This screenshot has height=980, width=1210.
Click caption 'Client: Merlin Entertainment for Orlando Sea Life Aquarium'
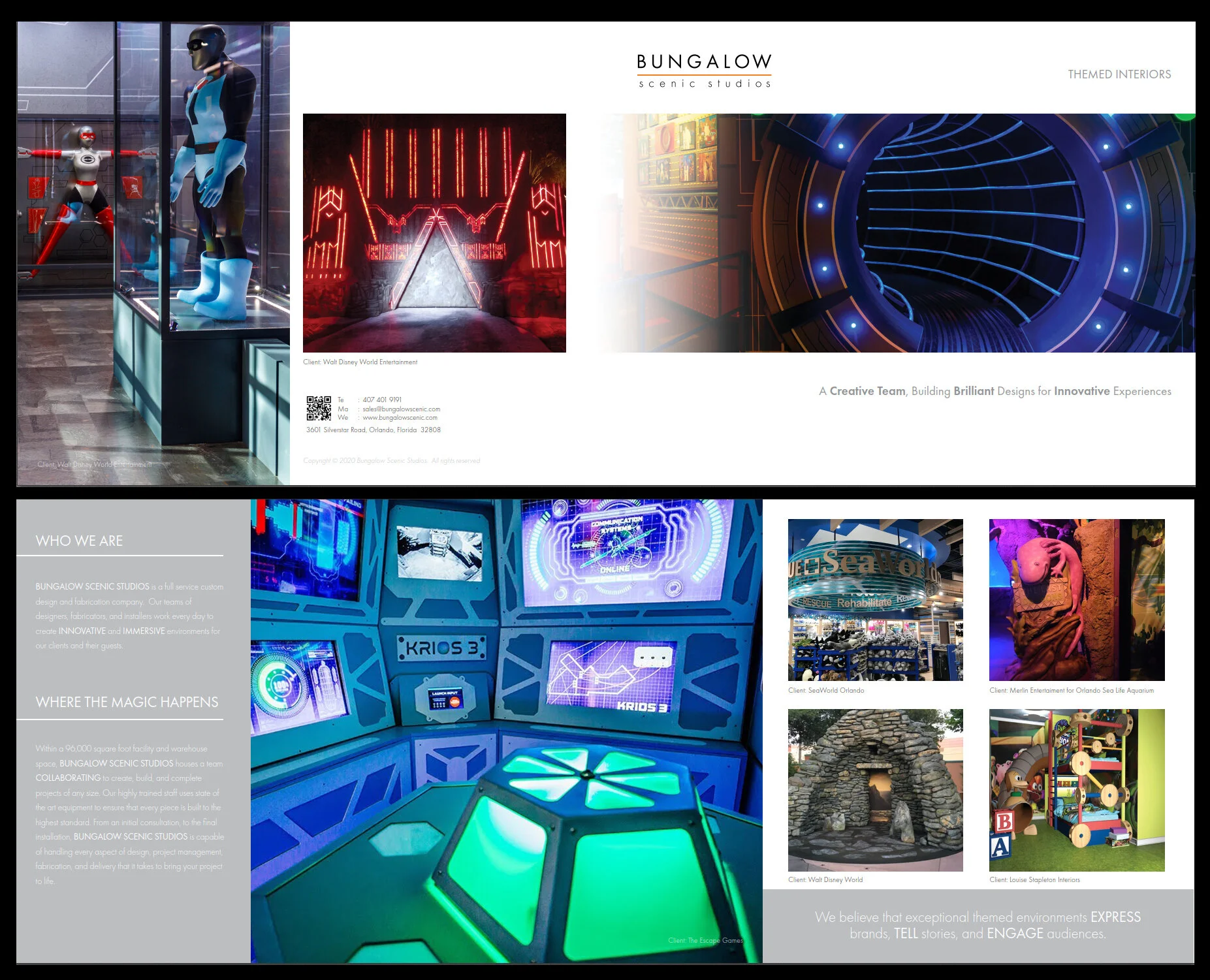click(x=1072, y=690)
